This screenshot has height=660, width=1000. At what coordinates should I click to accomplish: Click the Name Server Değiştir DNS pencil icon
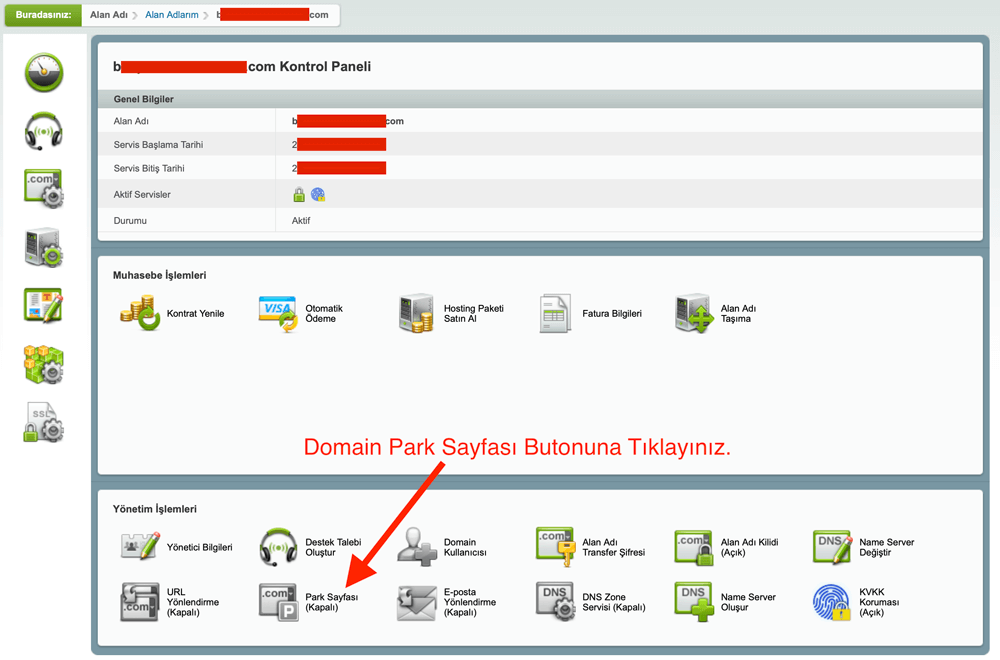coord(832,546)
